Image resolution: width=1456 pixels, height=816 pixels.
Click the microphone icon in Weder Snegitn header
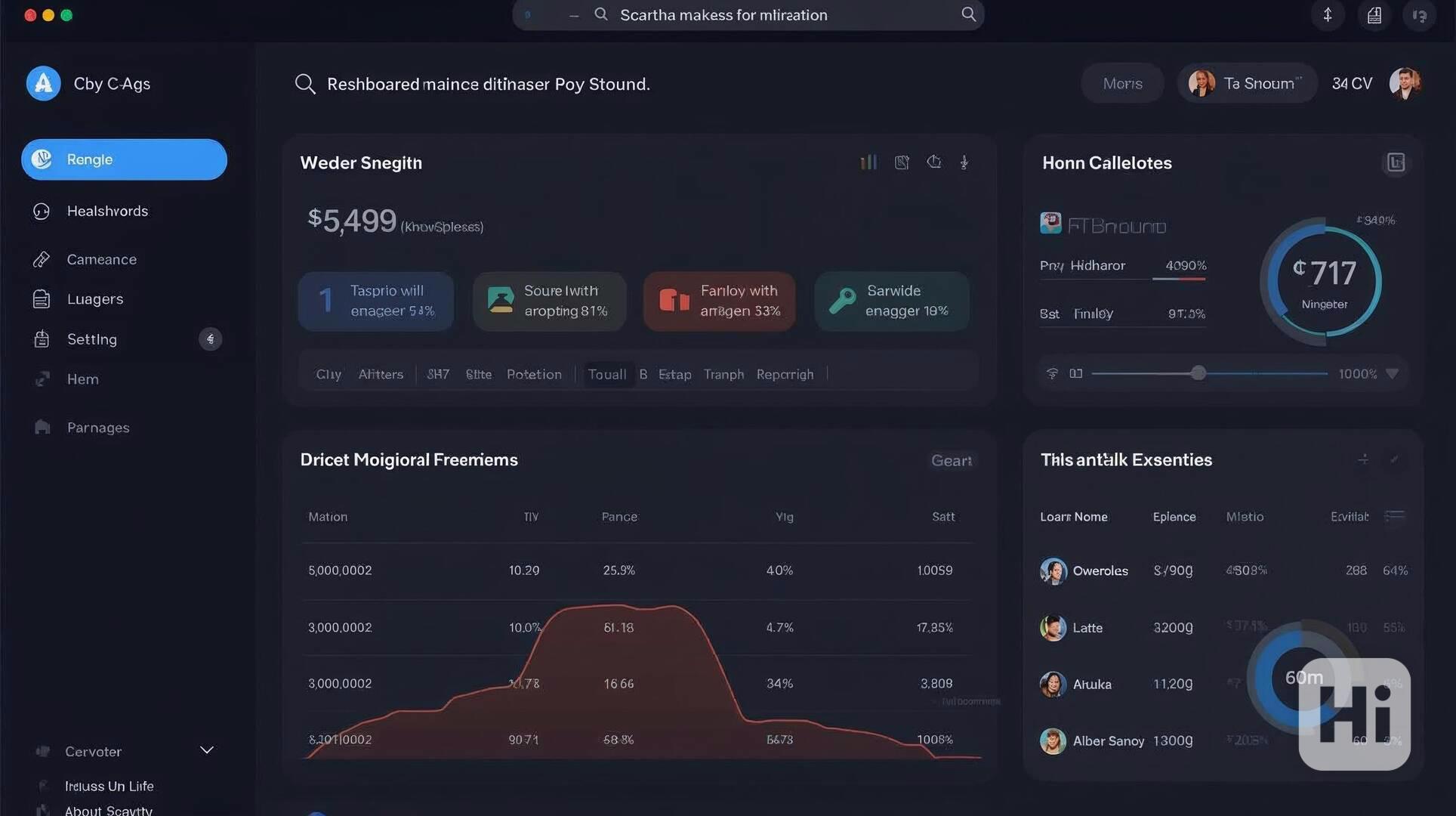coord(964,162)
